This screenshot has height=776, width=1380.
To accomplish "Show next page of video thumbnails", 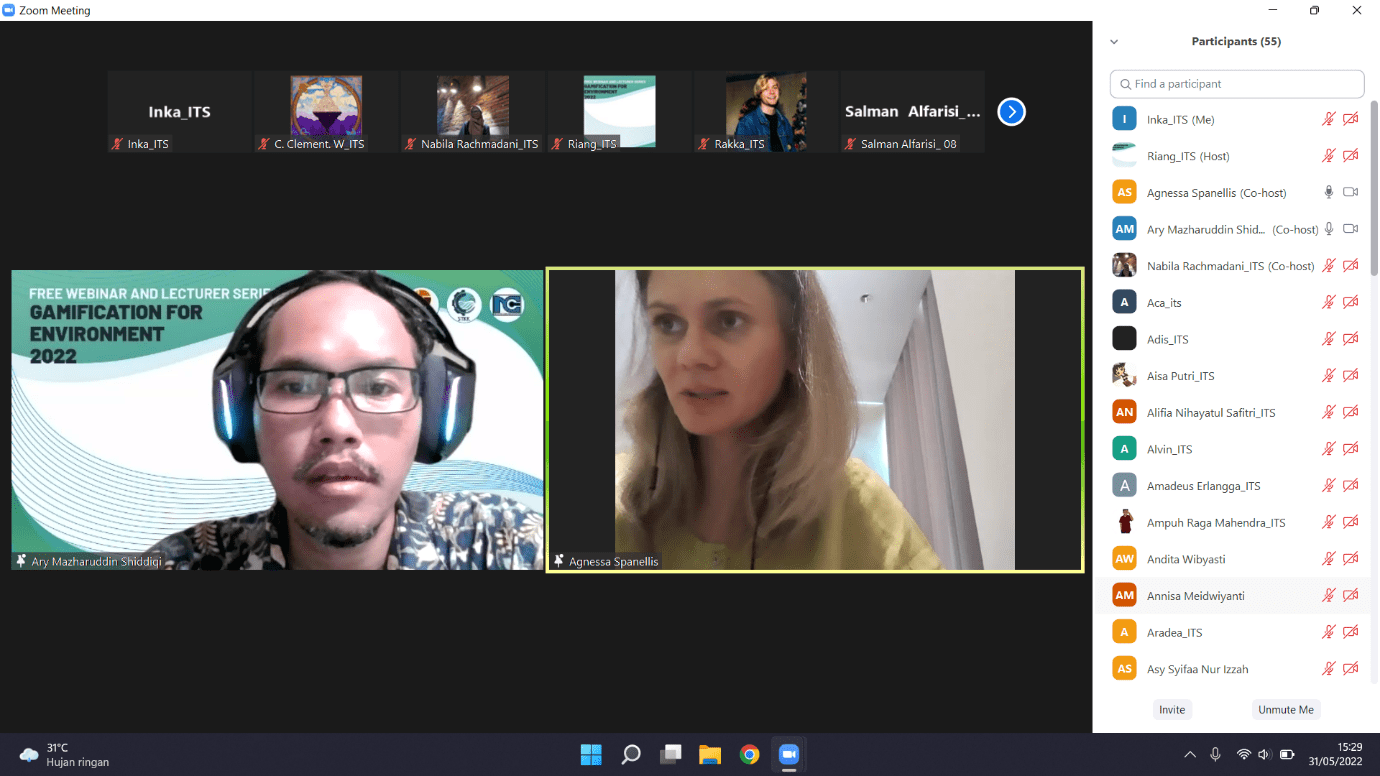I will [x=1011, y=112].
